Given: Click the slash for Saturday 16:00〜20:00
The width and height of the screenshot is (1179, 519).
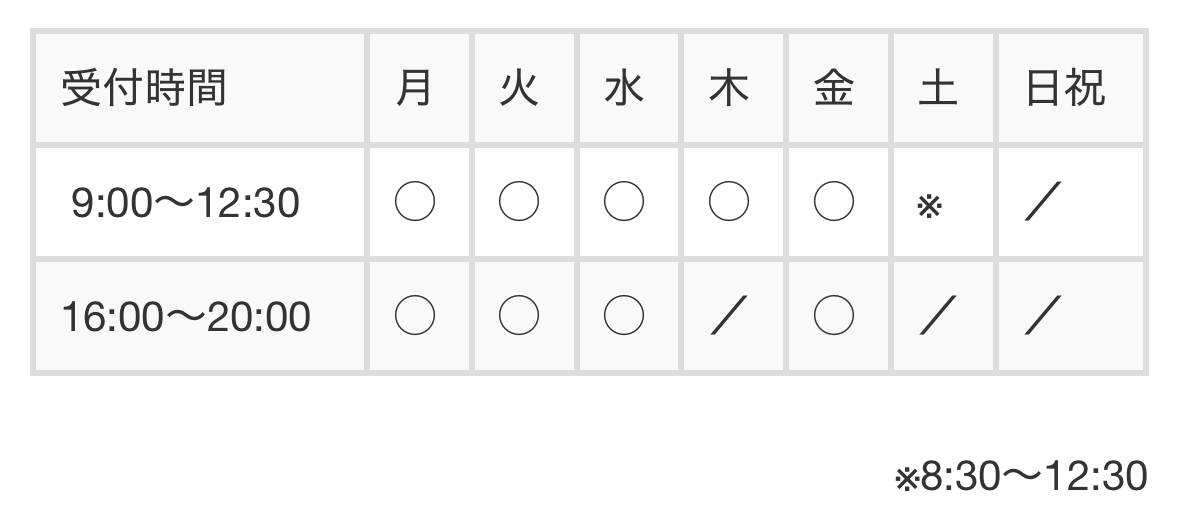Looking at the screenshot, I should [x=938, y=319].
